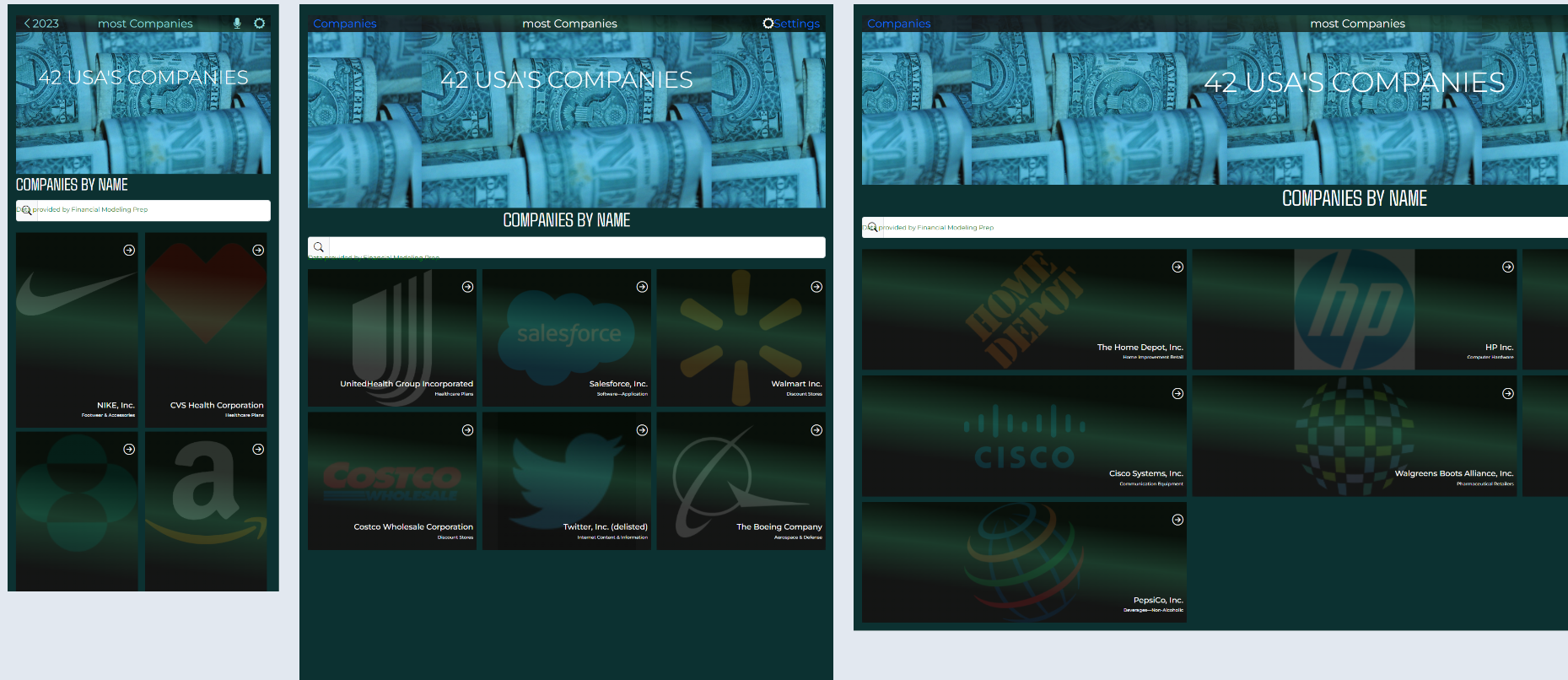
Task: Open the Settings button in the middle view
Action: 791,24
